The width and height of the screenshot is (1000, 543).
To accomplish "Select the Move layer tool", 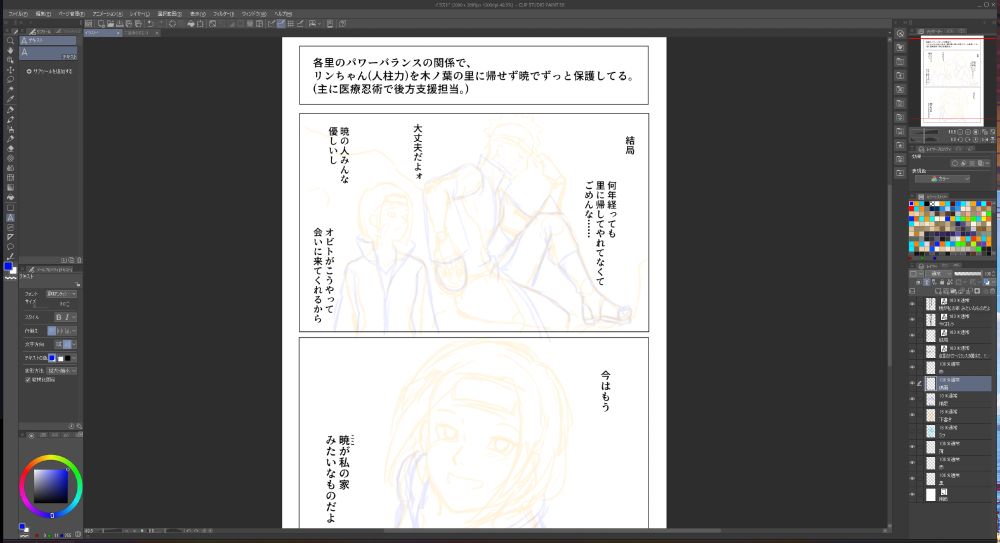I will pyautogui.click(x=10, y=70).
